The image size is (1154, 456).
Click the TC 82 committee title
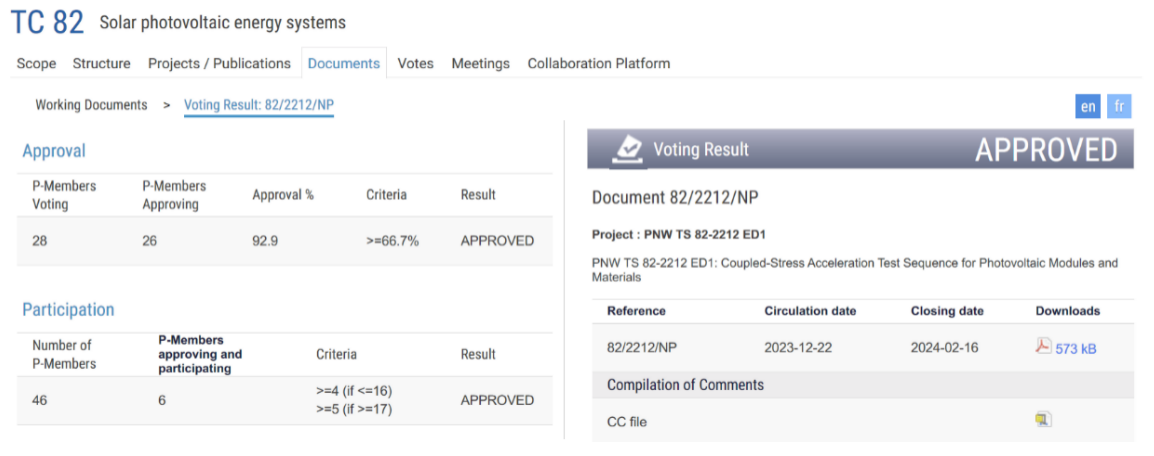point(47,22)
